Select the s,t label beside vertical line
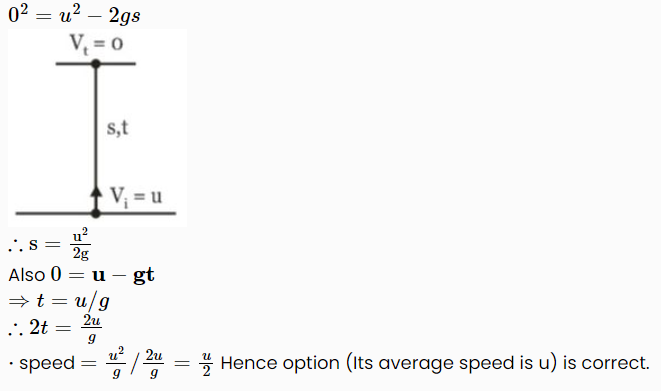The width and height of the screenshot is (661, 391). click(x=118, y=128)
